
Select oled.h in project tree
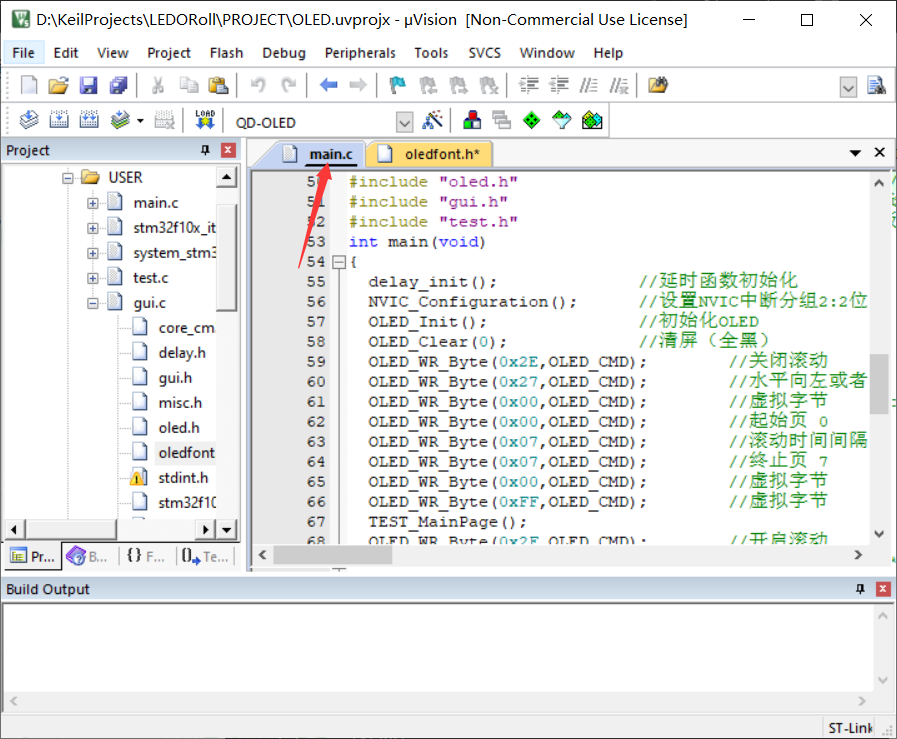[179, 428]
